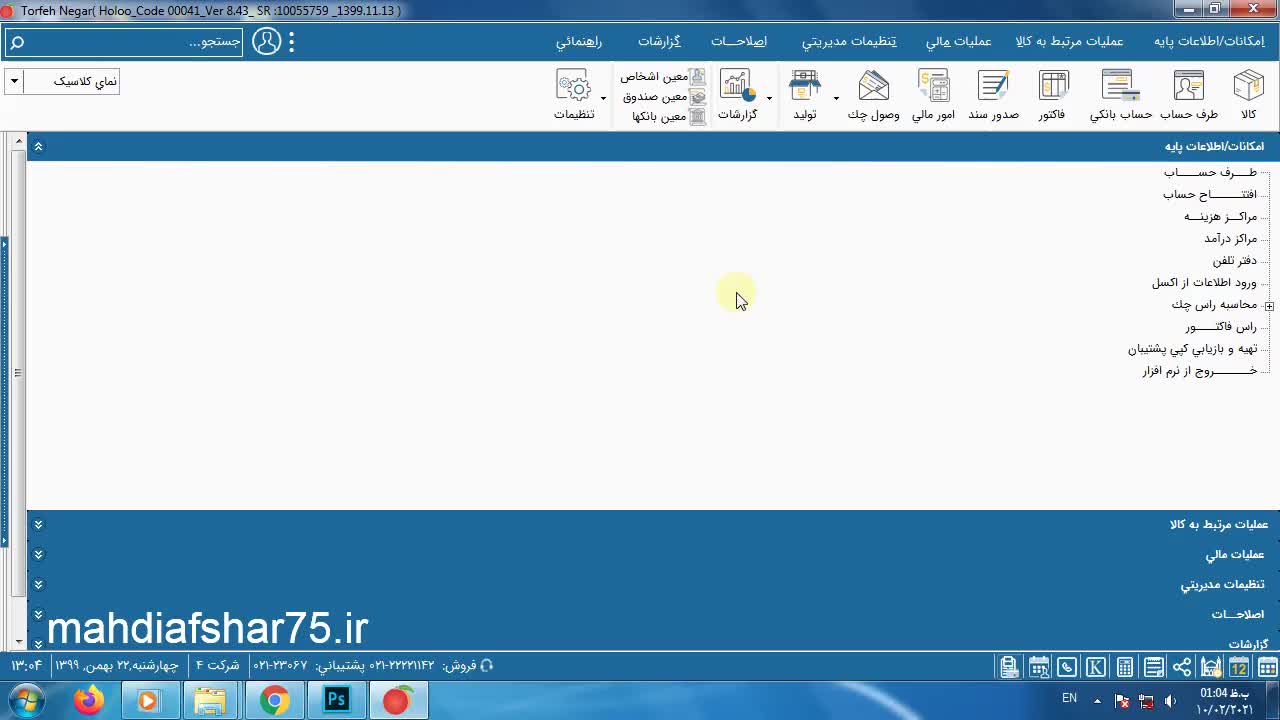Image resolution: width=1280 pixels, height=720 pixels.
Task: Click the گزارشات chart toolbar icon
Action: click(737, 95)
